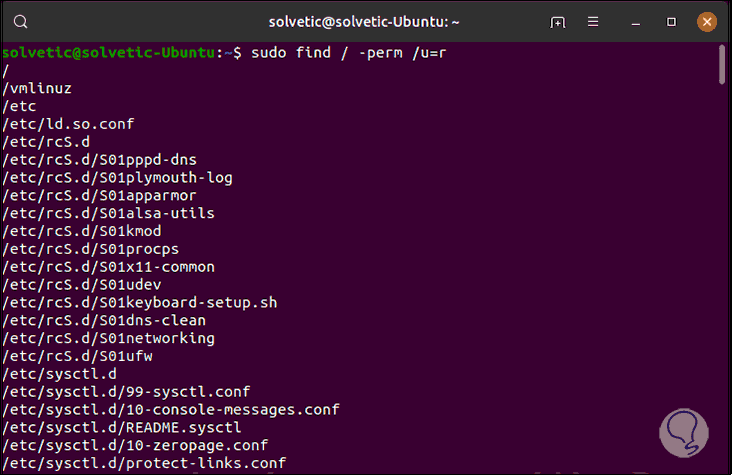Click the terminal scrollbar thumb
Screen dimensions: 732x475
[x=722, y=64]
